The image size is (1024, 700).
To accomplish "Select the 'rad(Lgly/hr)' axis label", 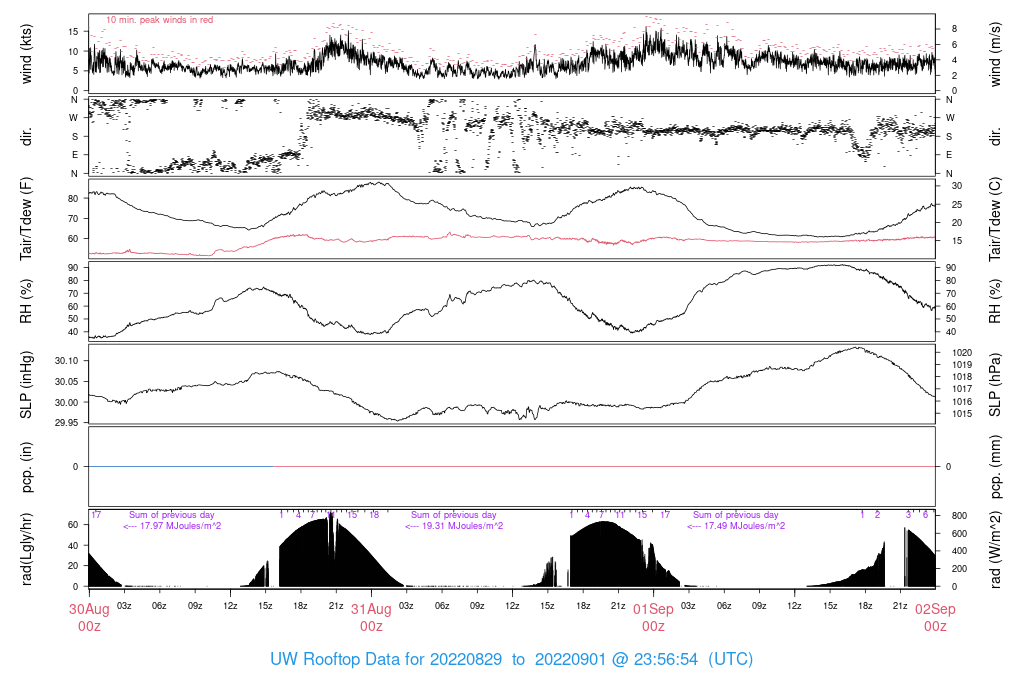I will [26, 549].
